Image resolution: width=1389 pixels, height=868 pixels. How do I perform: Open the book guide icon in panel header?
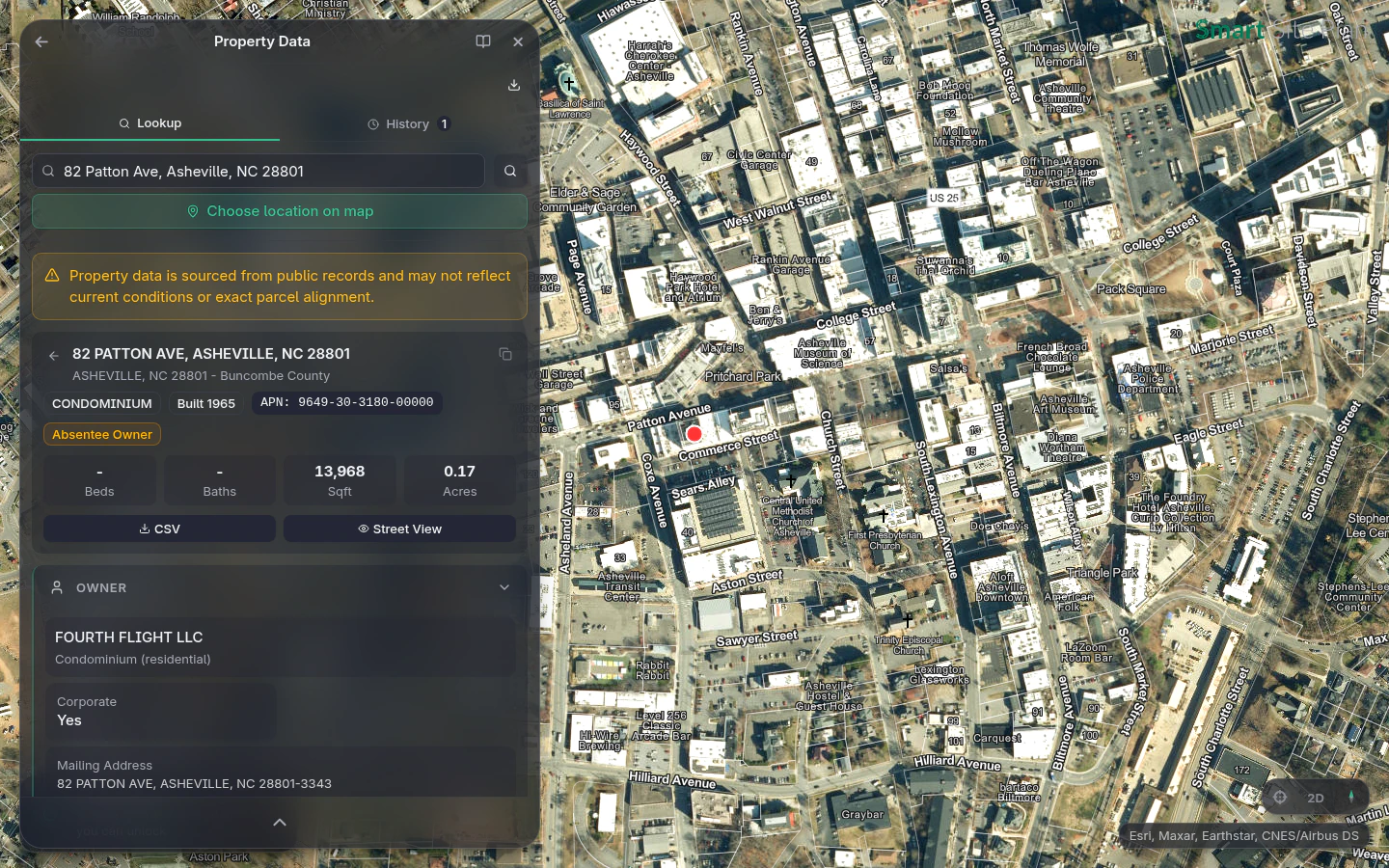[483, 41]
